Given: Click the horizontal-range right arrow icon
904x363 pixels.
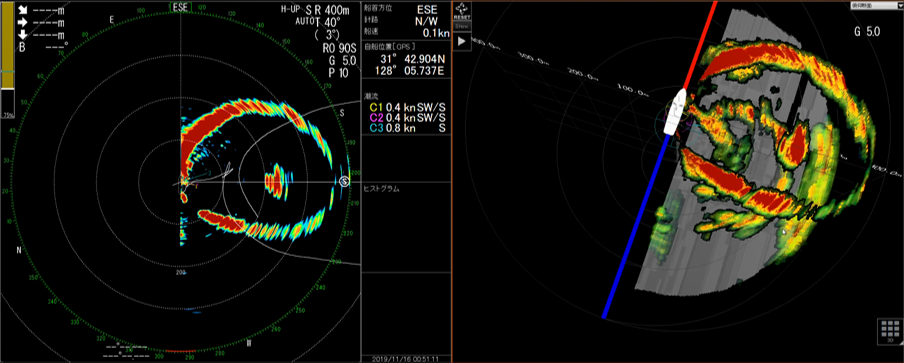Looking at the screenshot, I should (x=23, y=23).
